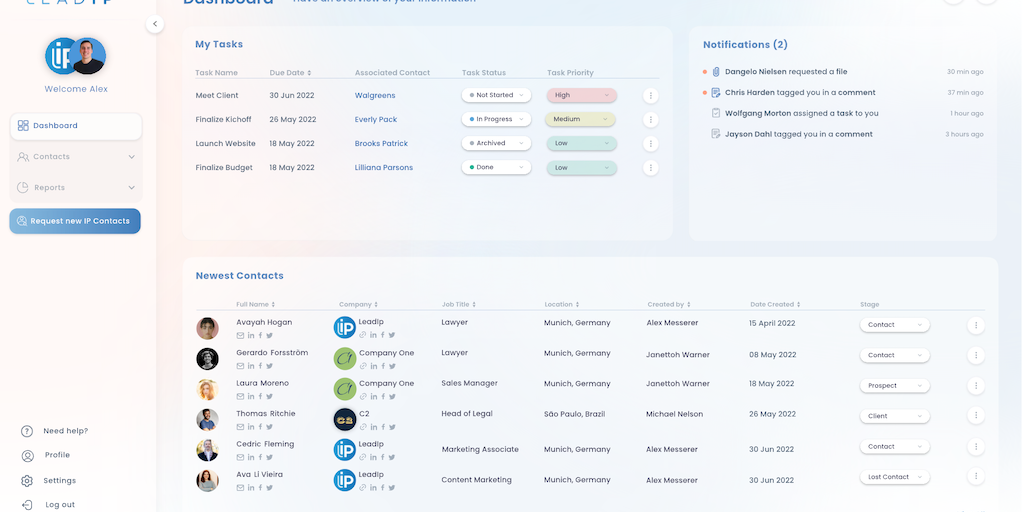1024x512 pixels.
Task: Open three-dot menu for Meet Client task
Action: point(650,96)
